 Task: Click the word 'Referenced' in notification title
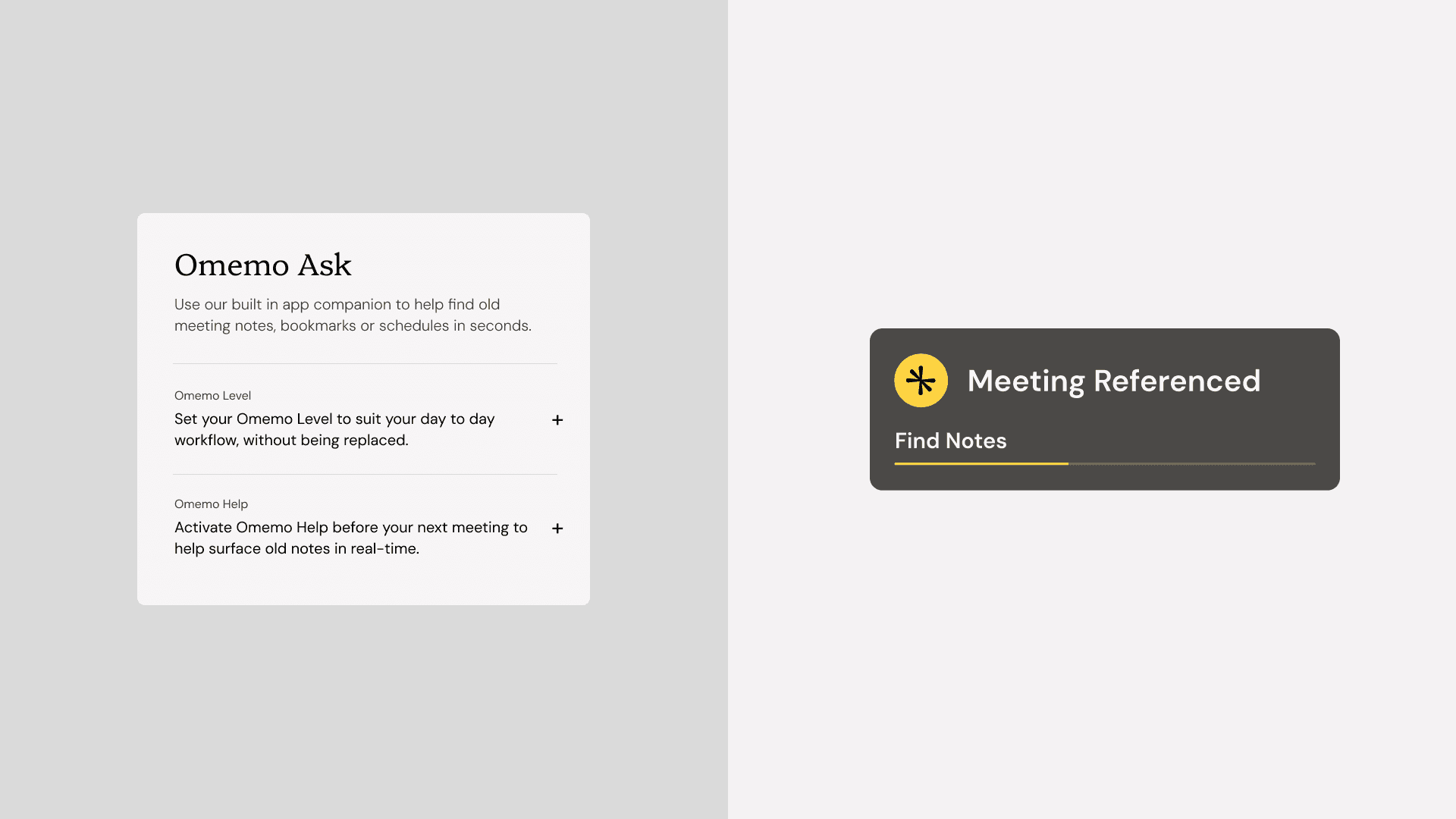[x=1177, y=381]
